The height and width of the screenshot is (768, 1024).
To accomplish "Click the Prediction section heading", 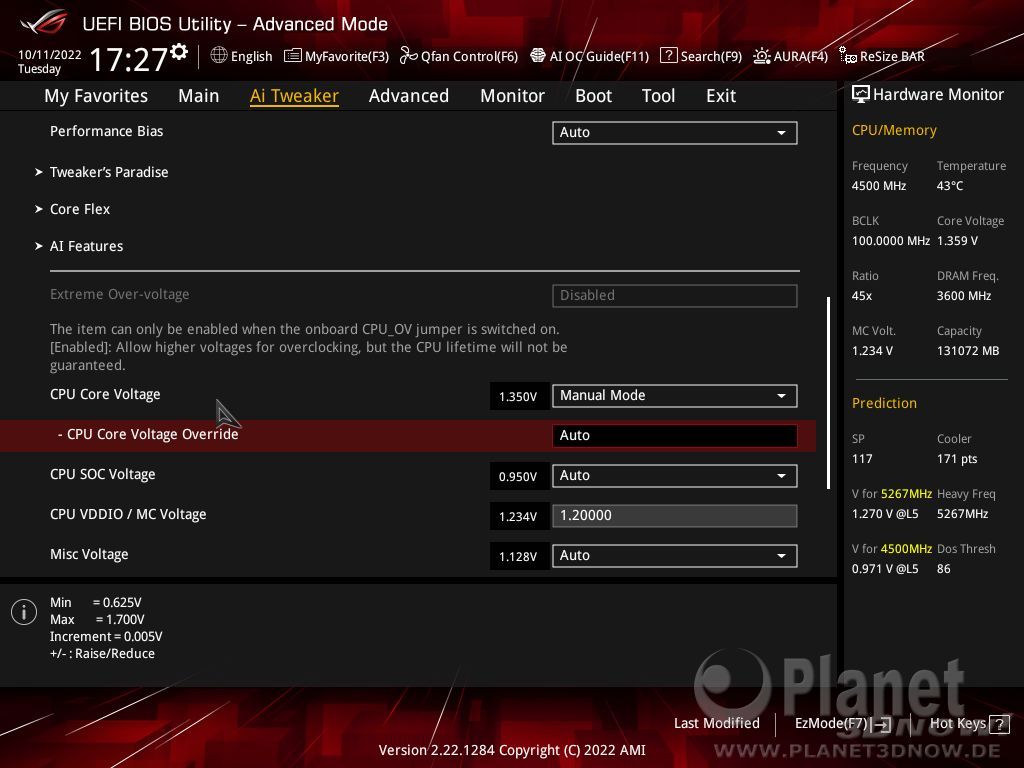I will [884, 404].
